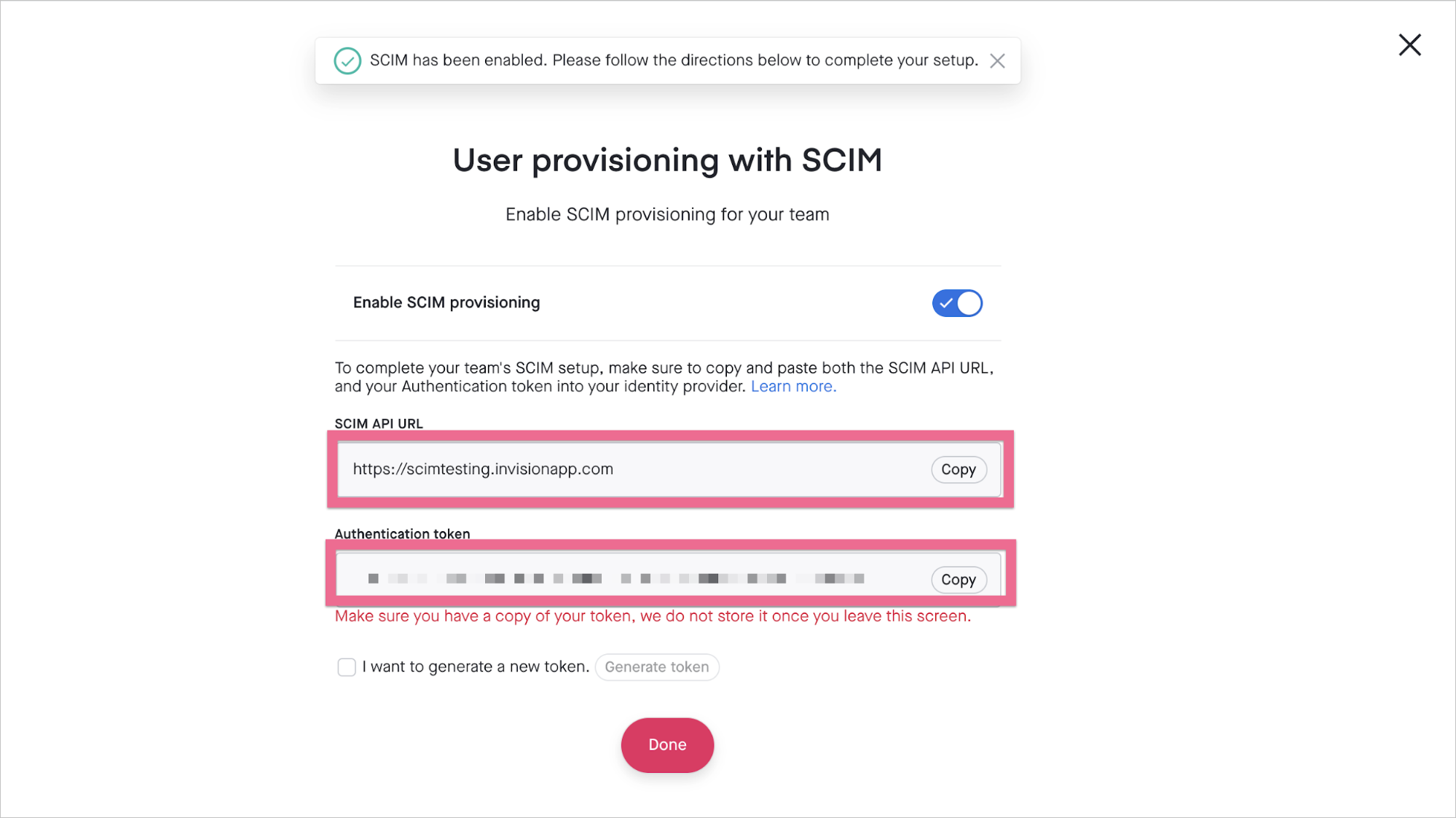
Task: Click the modal close X icon
Action: [x=1411, y=45]
